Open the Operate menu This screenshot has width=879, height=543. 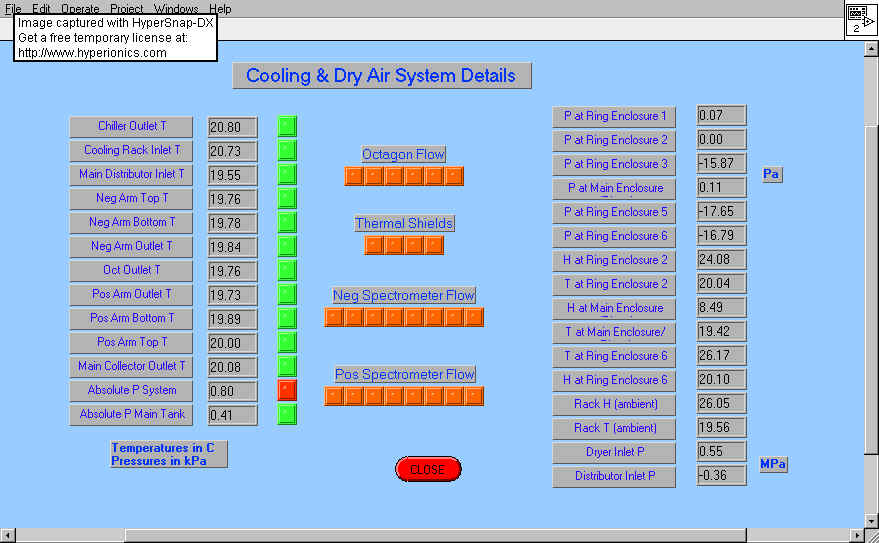tap(80, 8)
